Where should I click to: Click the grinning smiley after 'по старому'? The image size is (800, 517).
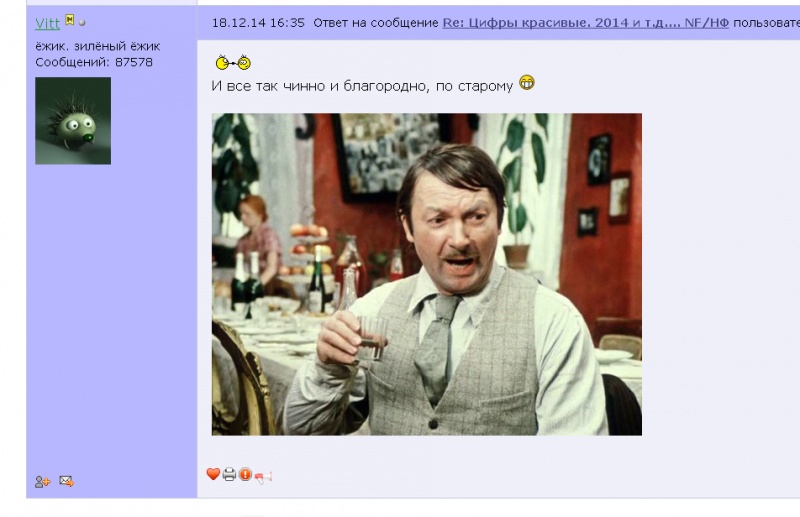(527, 83)
